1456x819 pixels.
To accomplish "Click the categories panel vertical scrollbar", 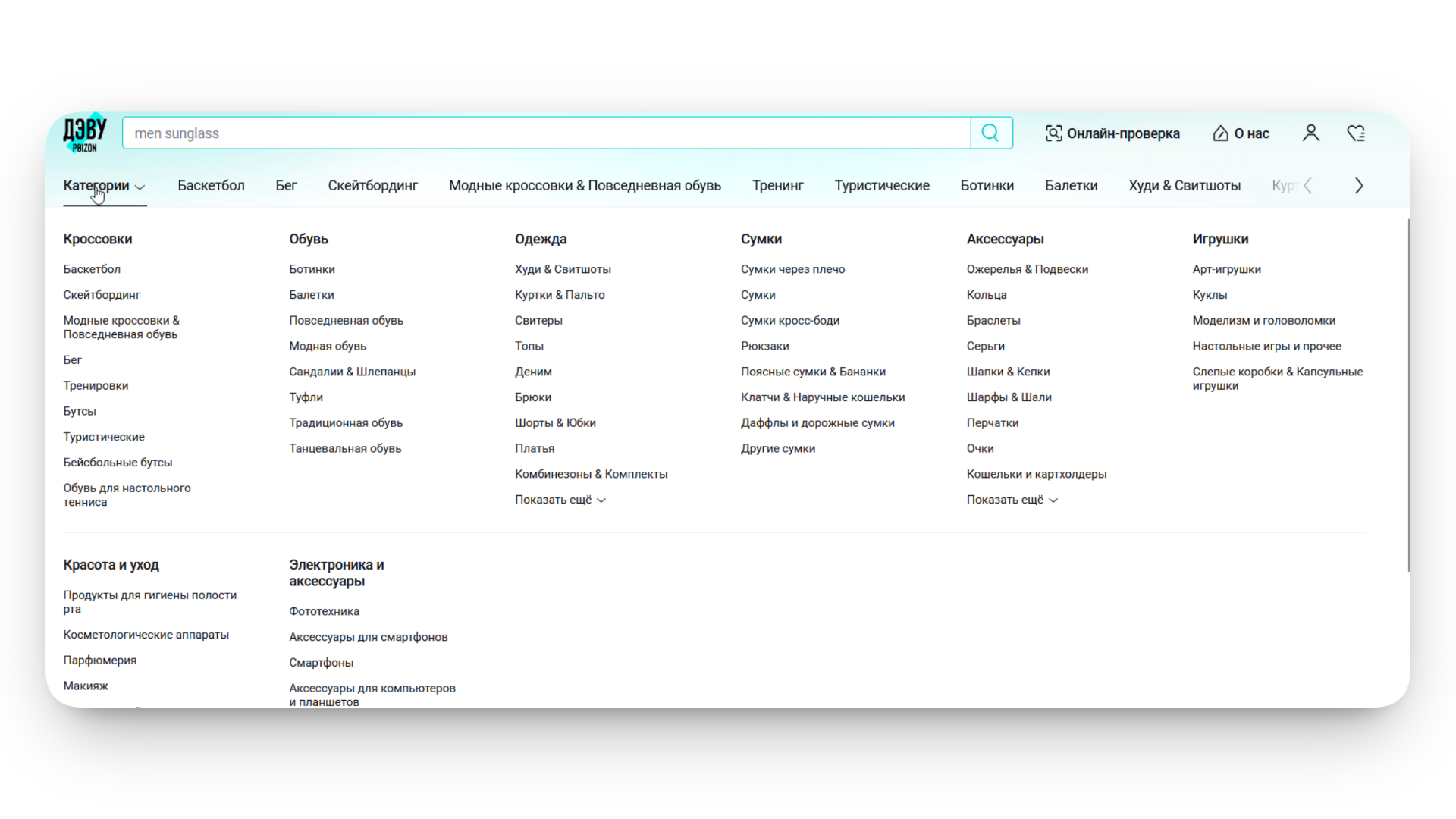I will pyautogui.click(x=1408, y=395).
